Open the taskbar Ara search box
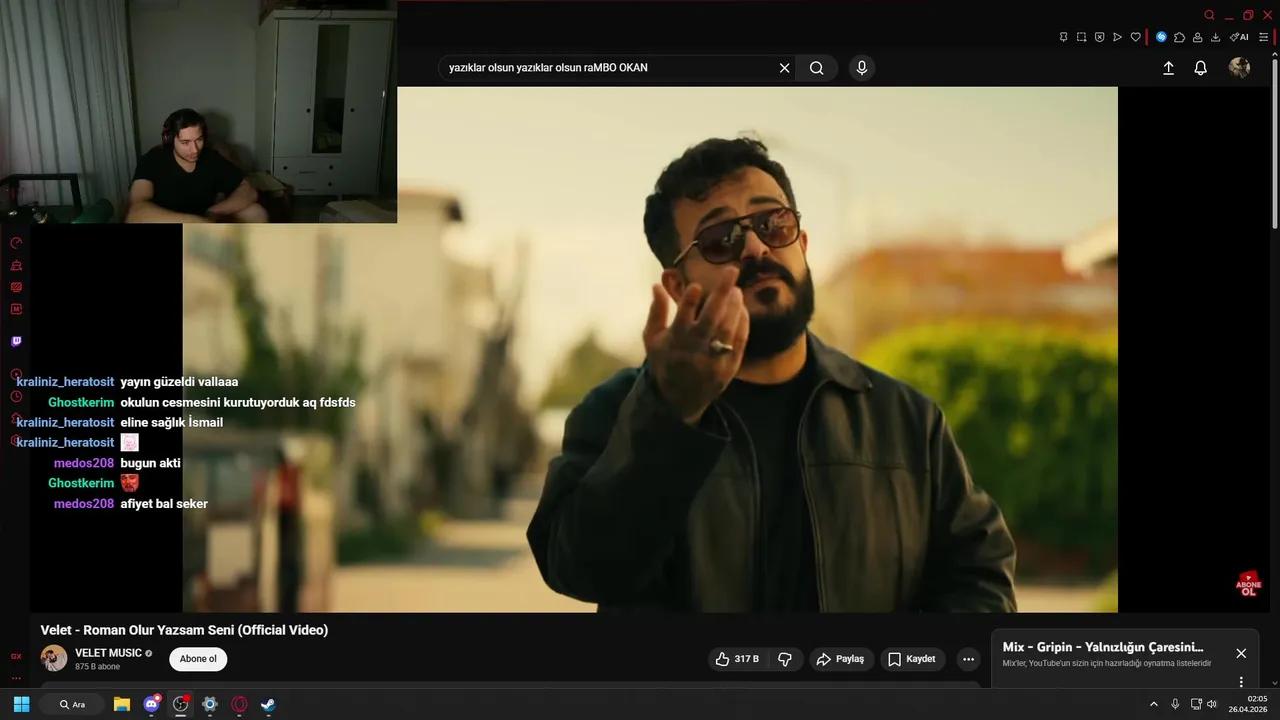1280x720 pixels. coord(73,704)
